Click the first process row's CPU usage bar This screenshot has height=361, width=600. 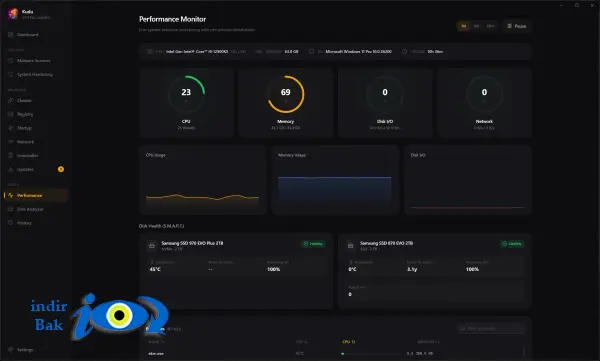371,354
